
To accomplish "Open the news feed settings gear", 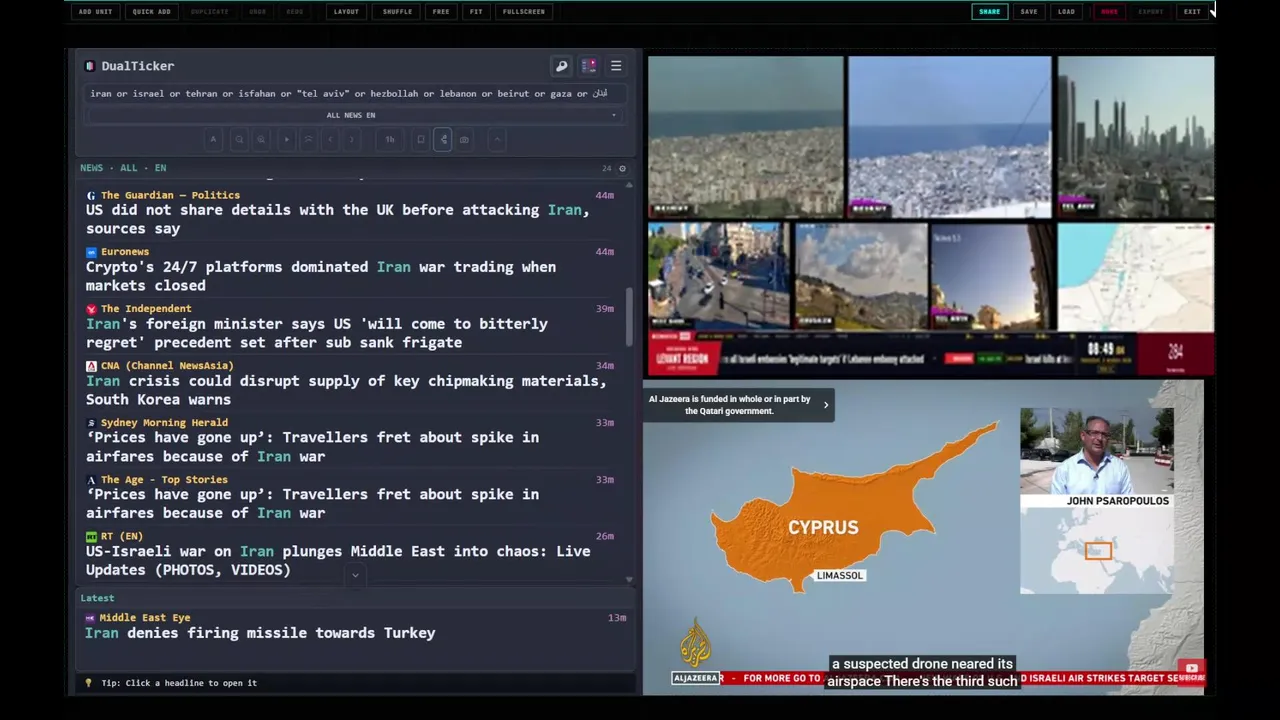I will pos(622,168).
